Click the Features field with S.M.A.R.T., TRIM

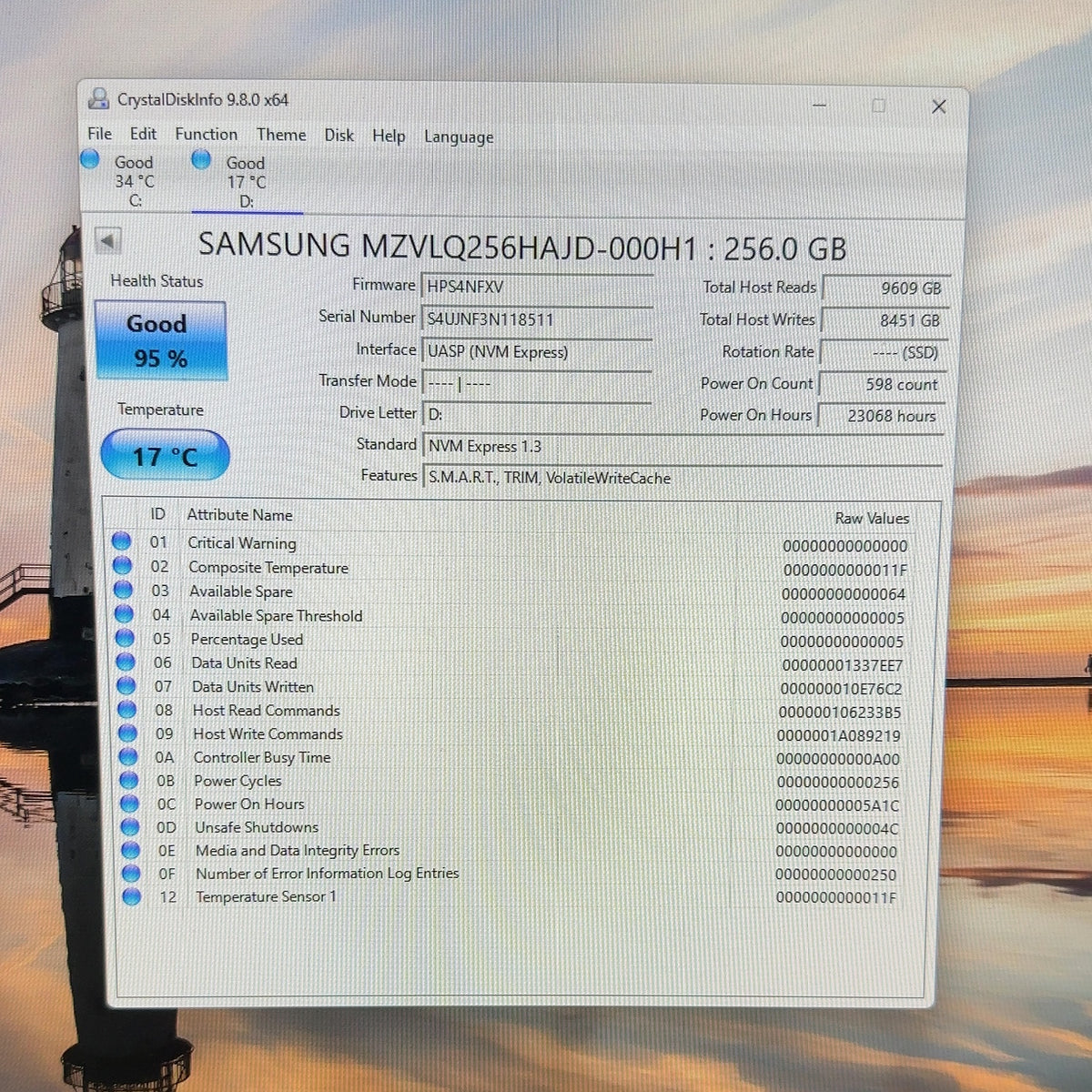(682, 478)
